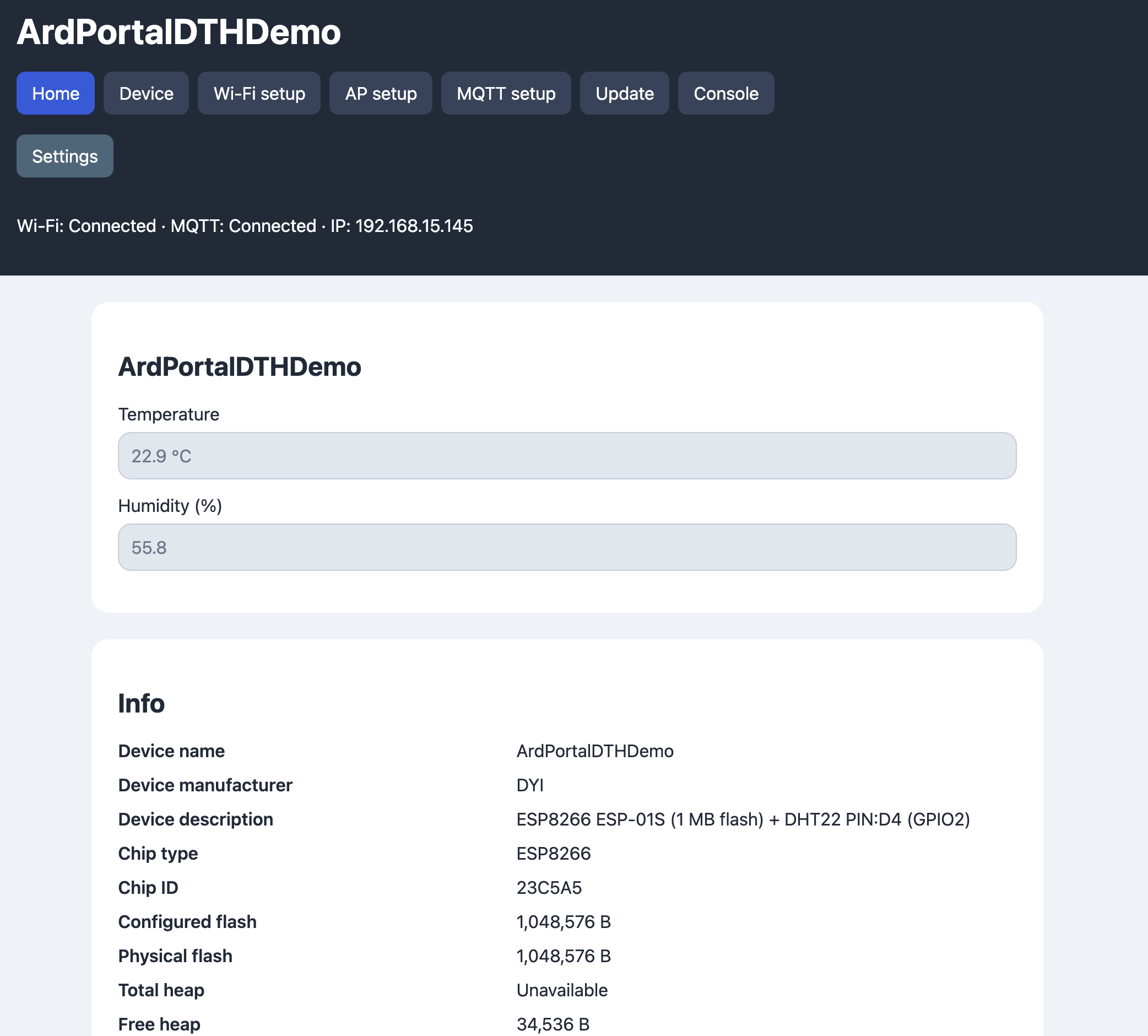Click the Configured flash value
The width and height of the screenshot is (1148, 1036).
point(563,922)
